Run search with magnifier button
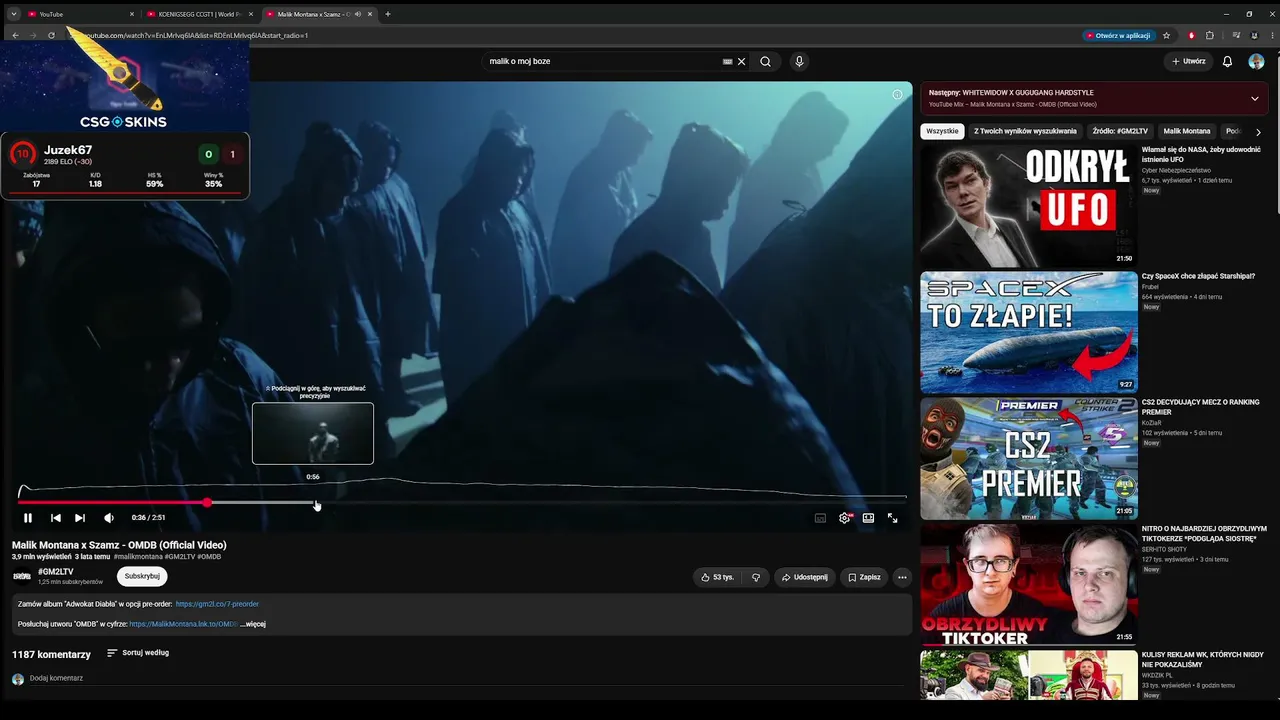 point(765,61)
